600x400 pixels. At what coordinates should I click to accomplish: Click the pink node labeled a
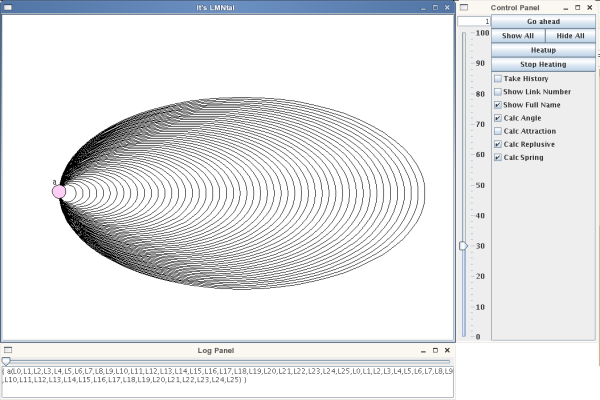pyautogui.click(x=59, y=191)
